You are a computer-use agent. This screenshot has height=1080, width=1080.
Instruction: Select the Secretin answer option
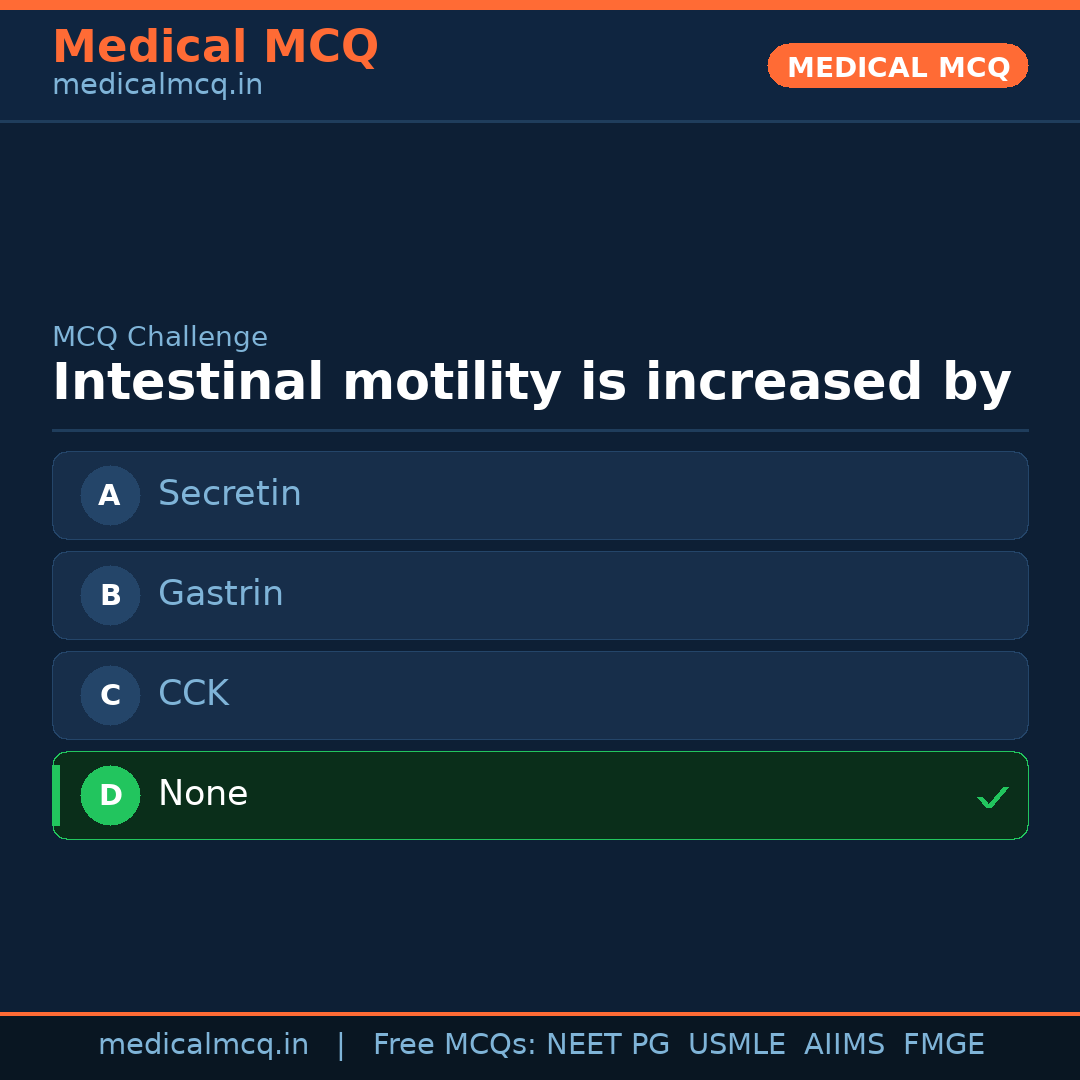[230, 494]
